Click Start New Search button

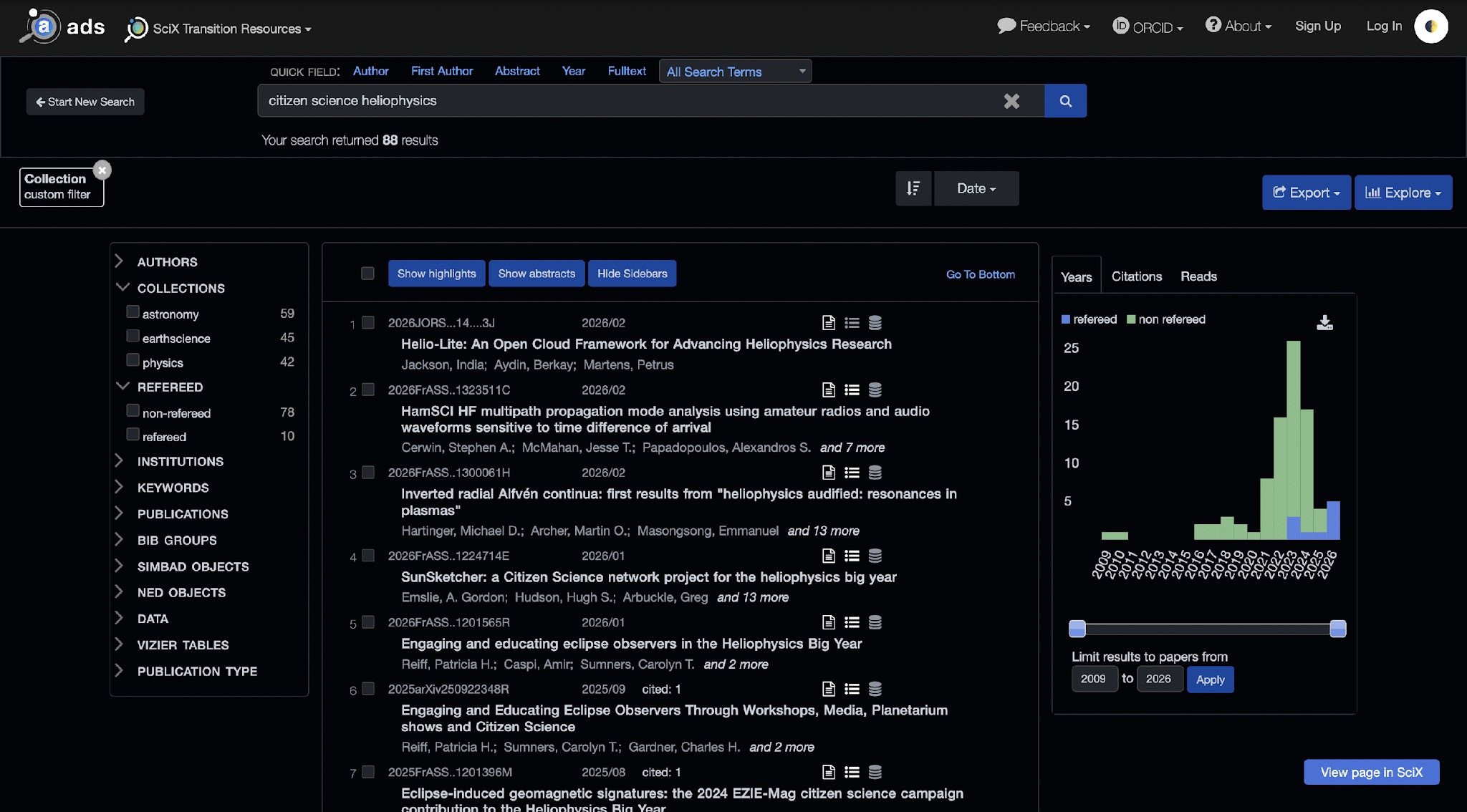[85, 102]
